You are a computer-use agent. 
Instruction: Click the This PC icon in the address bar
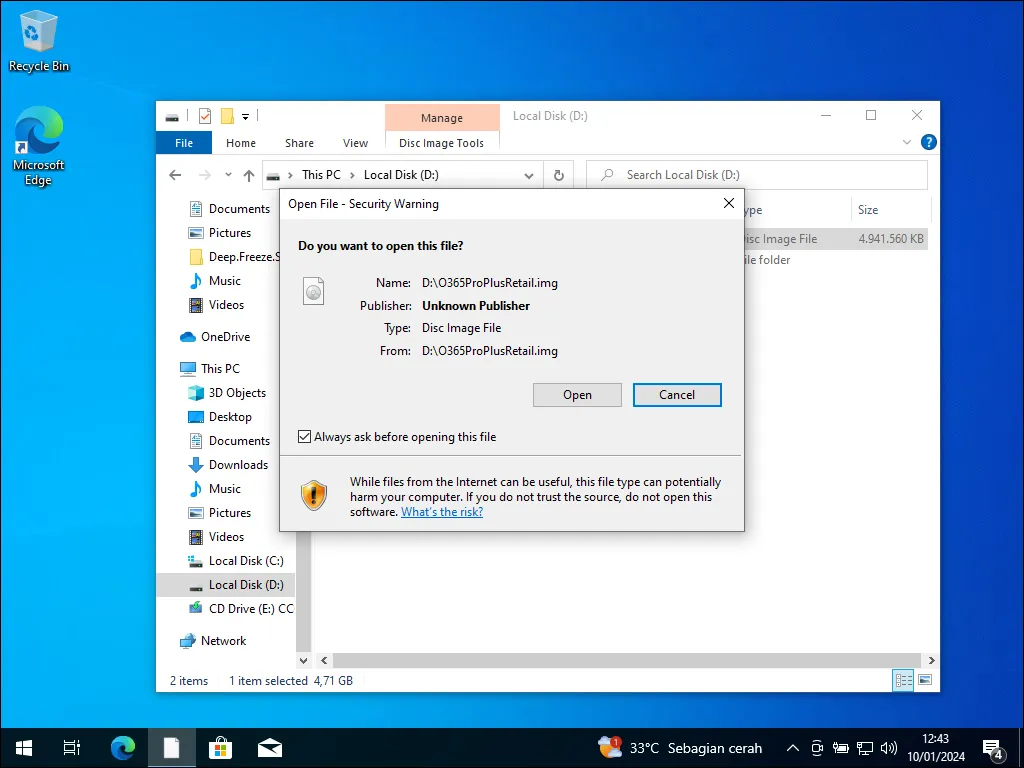[x=321, y=174]
